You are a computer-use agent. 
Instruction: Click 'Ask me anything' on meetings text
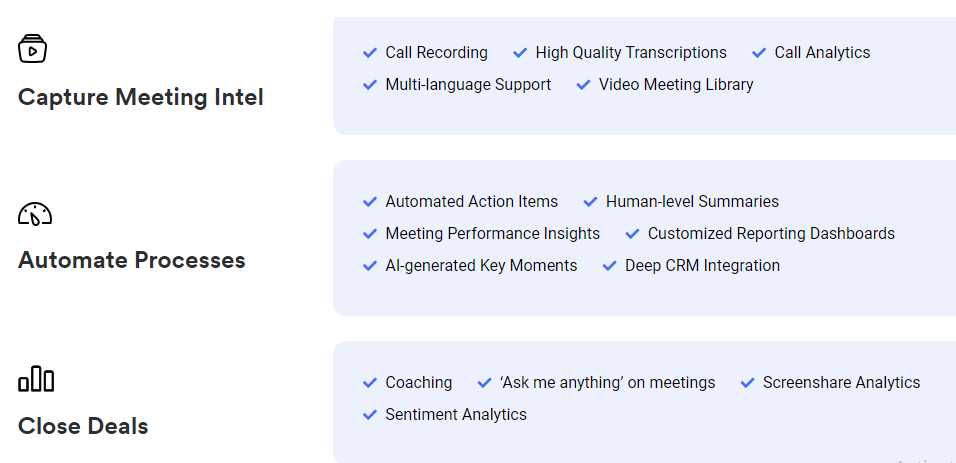pos(608,383)
